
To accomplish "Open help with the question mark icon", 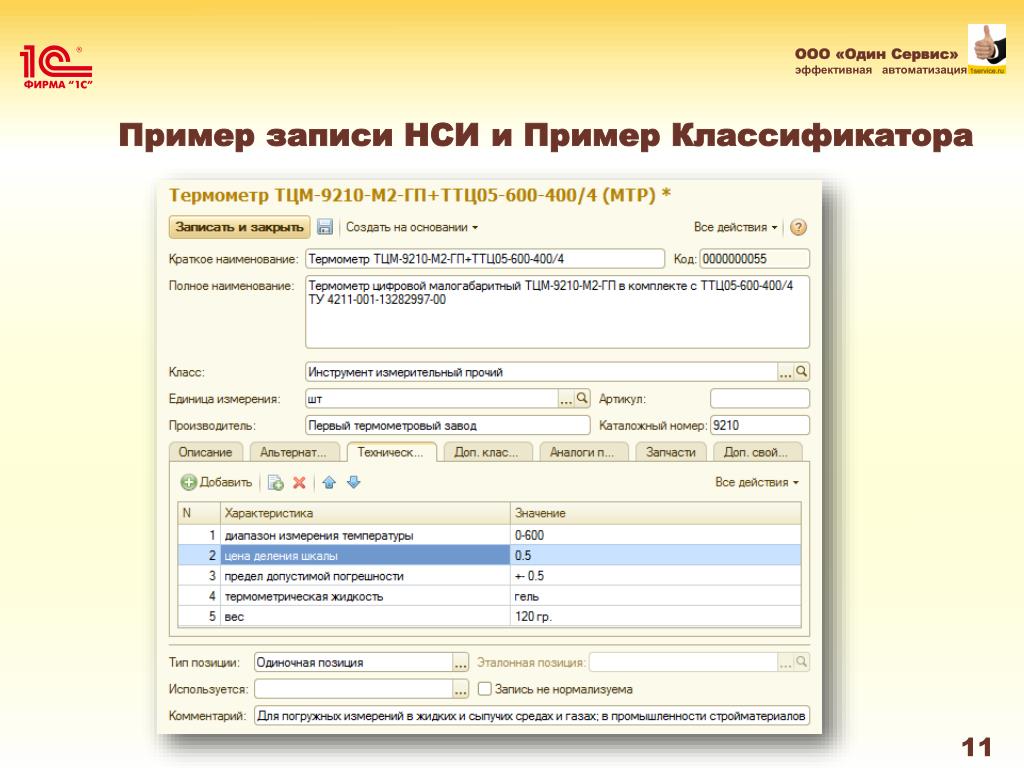I will (x=798, y=227).
